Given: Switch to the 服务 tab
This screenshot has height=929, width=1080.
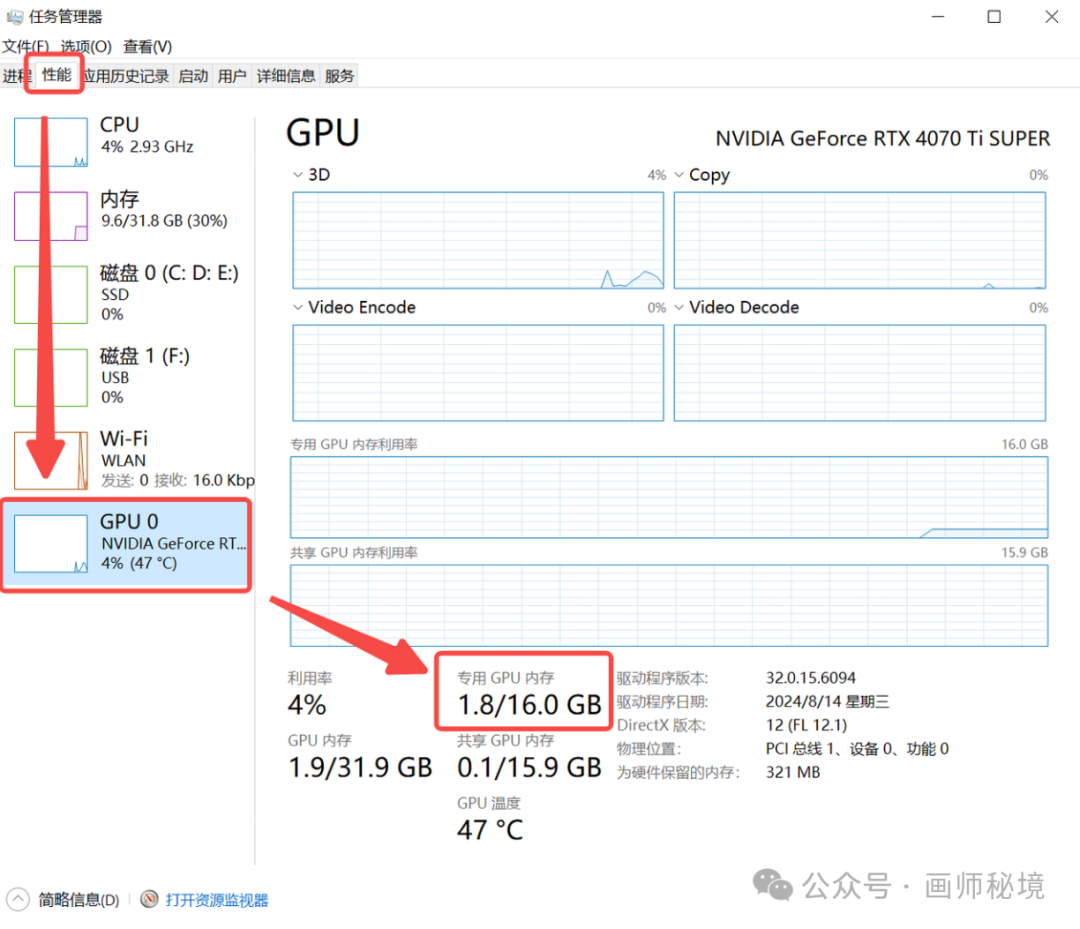Looking at the screenshot, I should [340, 76].
